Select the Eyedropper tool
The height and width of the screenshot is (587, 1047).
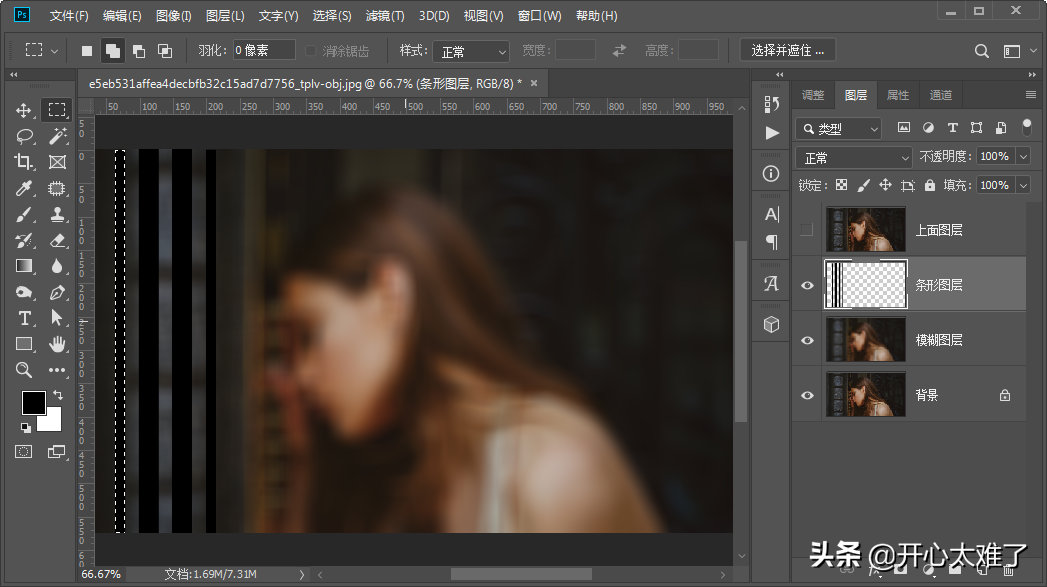pos(23,188)
